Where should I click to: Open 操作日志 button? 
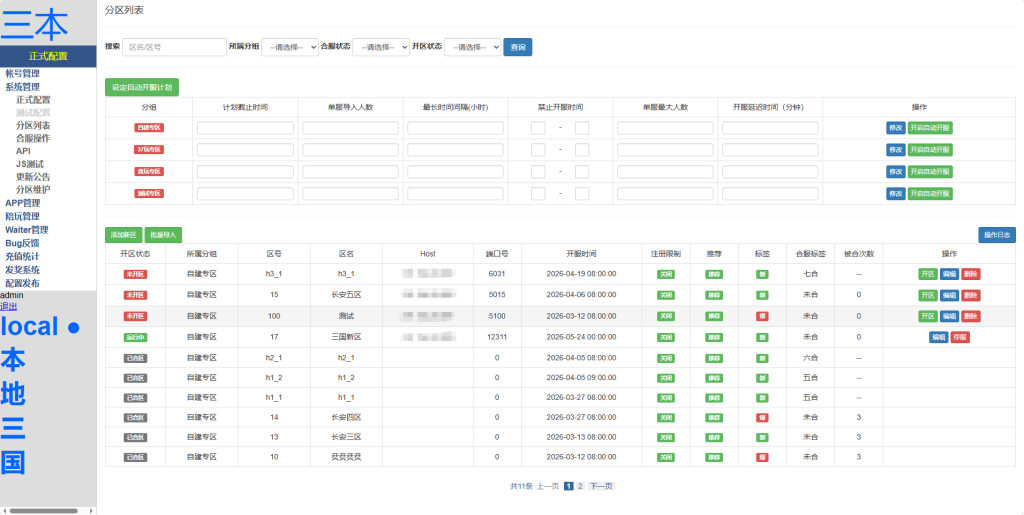tap(997, 235)
